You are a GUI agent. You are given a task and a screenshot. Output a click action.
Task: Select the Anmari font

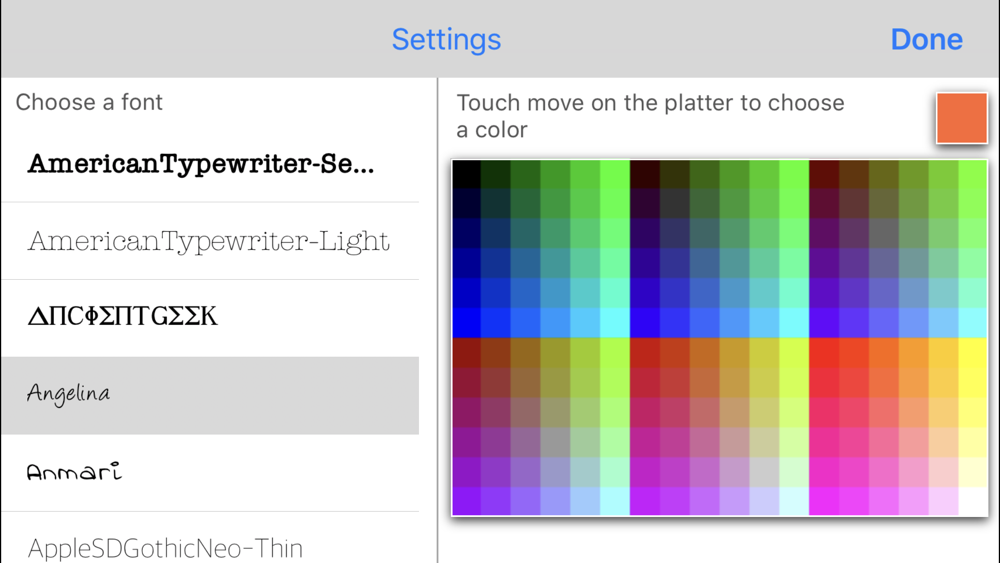click(210, 473)
